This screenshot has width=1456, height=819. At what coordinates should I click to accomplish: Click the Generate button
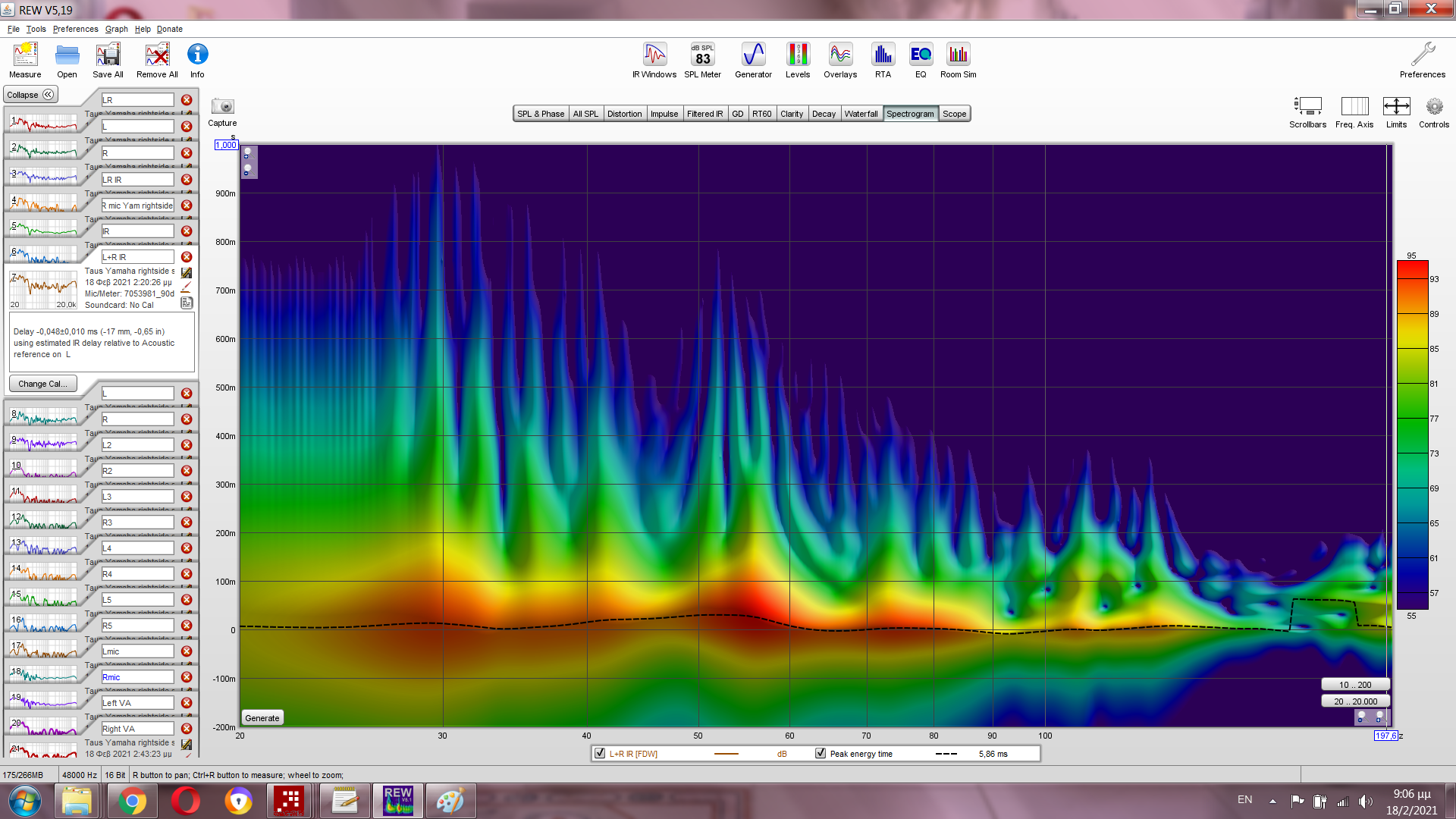(262, 718)
